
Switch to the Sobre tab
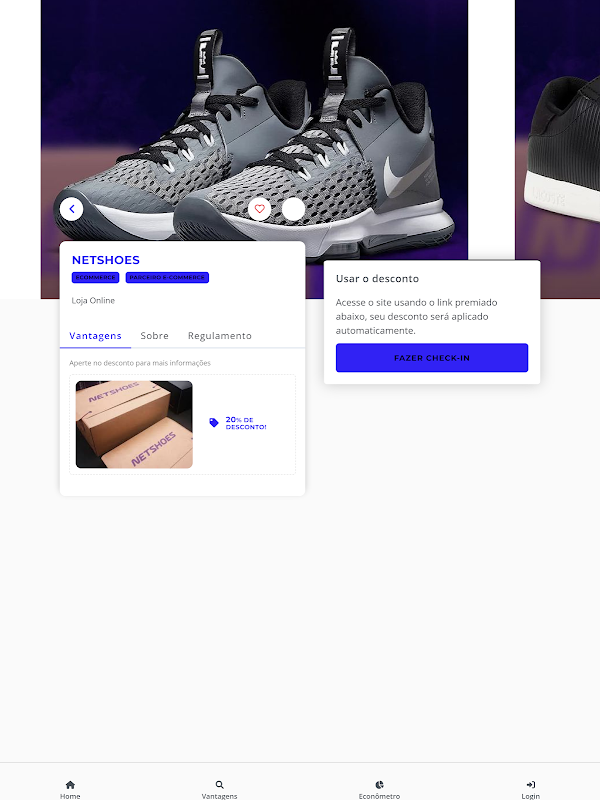155,336
